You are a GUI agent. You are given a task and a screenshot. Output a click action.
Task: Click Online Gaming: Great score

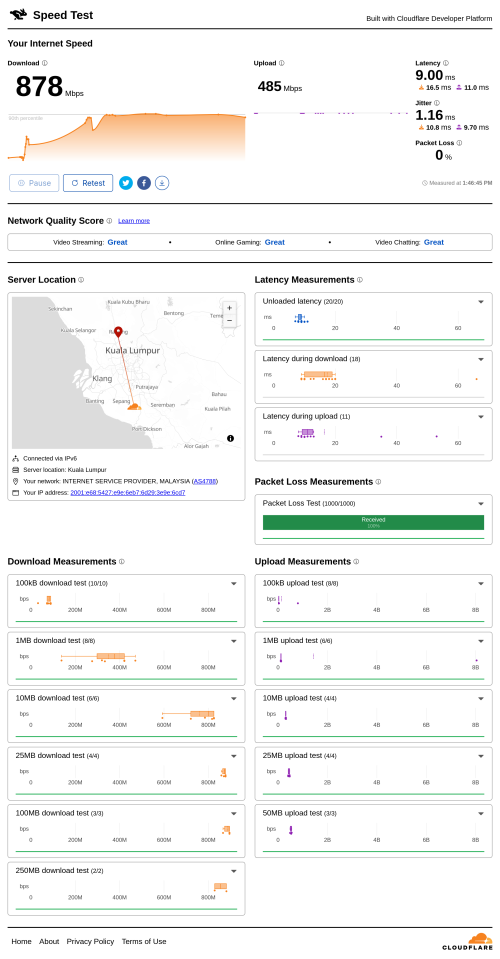pos(250,242)
